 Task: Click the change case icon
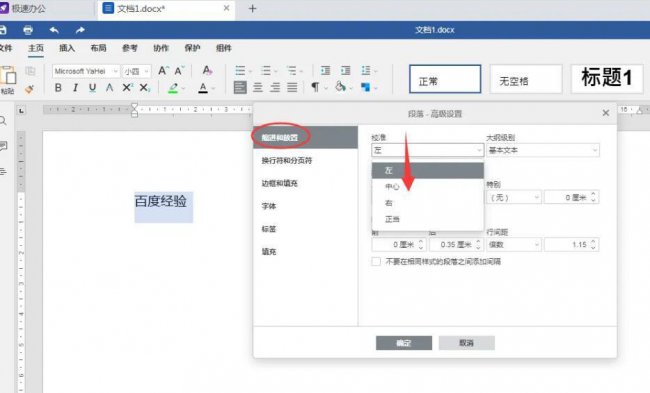(x=207, y=70)
